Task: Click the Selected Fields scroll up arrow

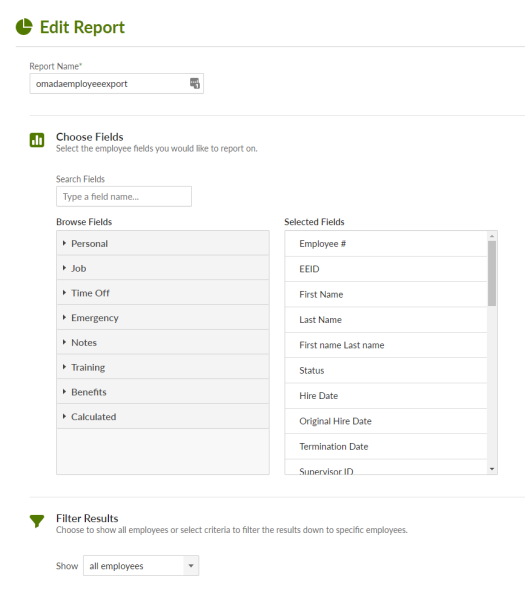Action: tap(492, 236)
